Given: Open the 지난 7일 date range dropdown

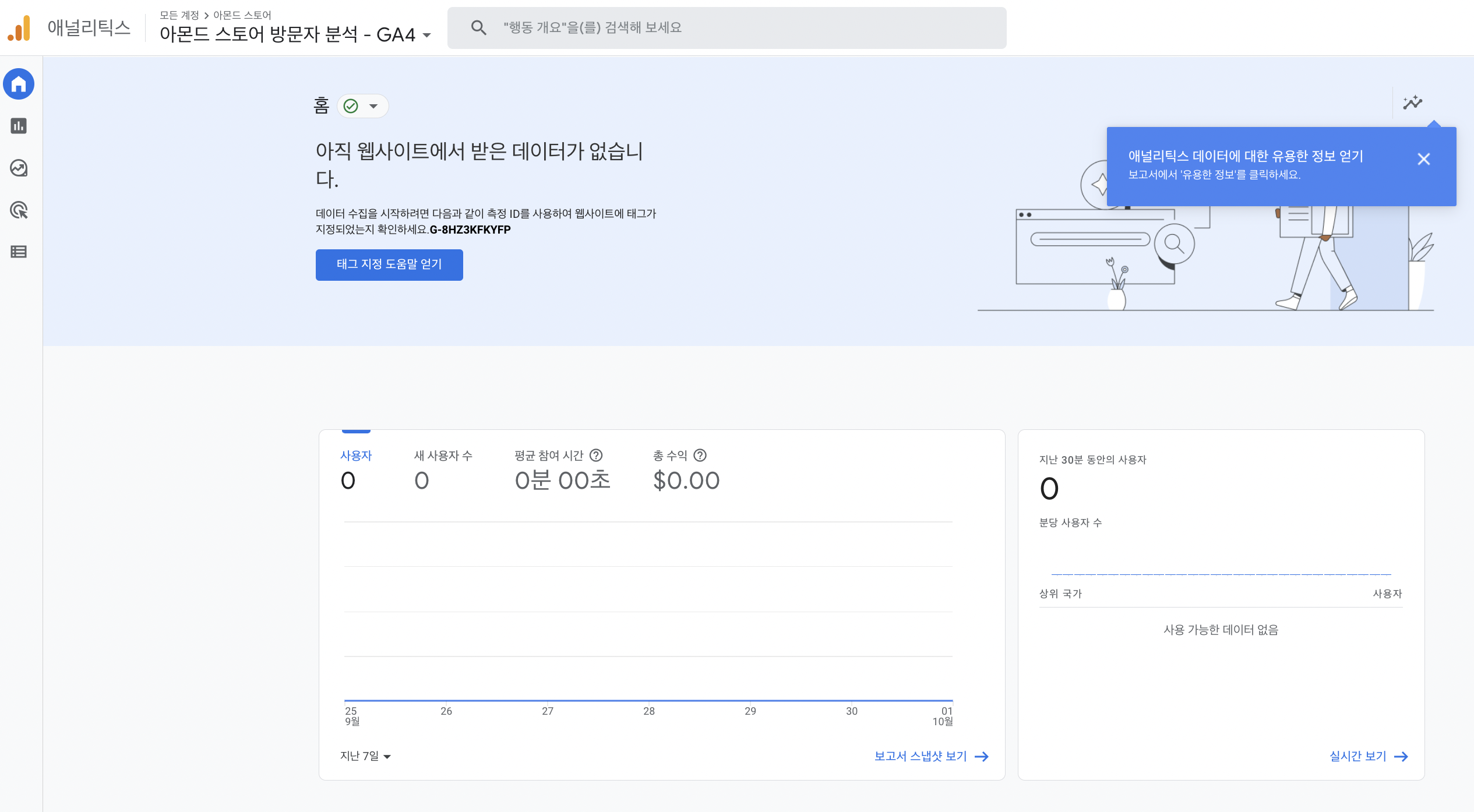Looking at the screenshot, I should (x=365, y=756).
